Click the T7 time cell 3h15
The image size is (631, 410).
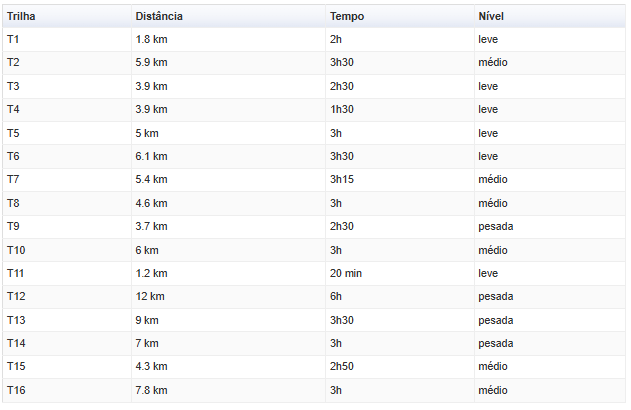[x=400, y=179]
